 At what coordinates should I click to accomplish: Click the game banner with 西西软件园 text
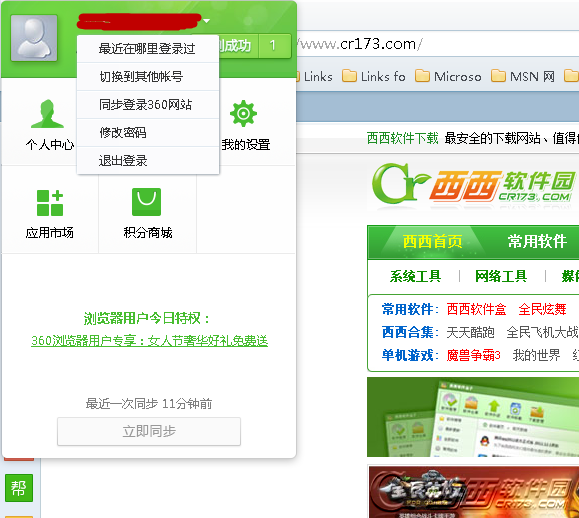(x=474, y=492)
